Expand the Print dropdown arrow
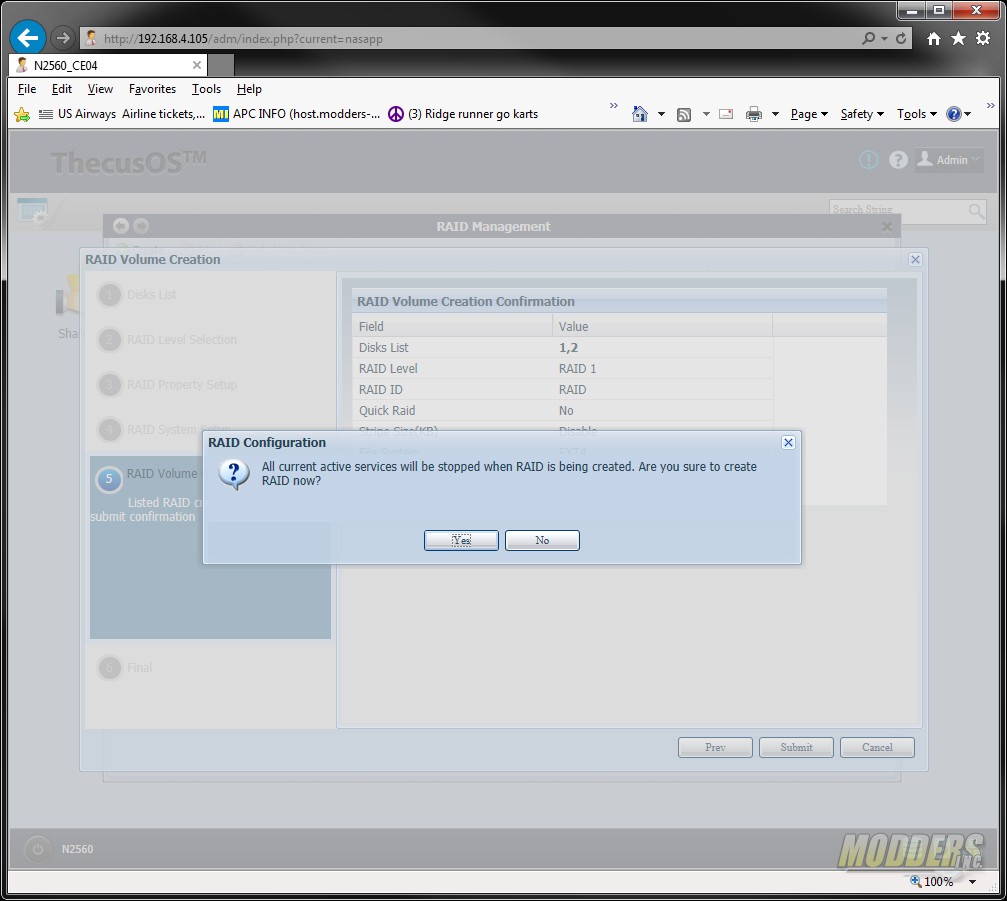 775,114
